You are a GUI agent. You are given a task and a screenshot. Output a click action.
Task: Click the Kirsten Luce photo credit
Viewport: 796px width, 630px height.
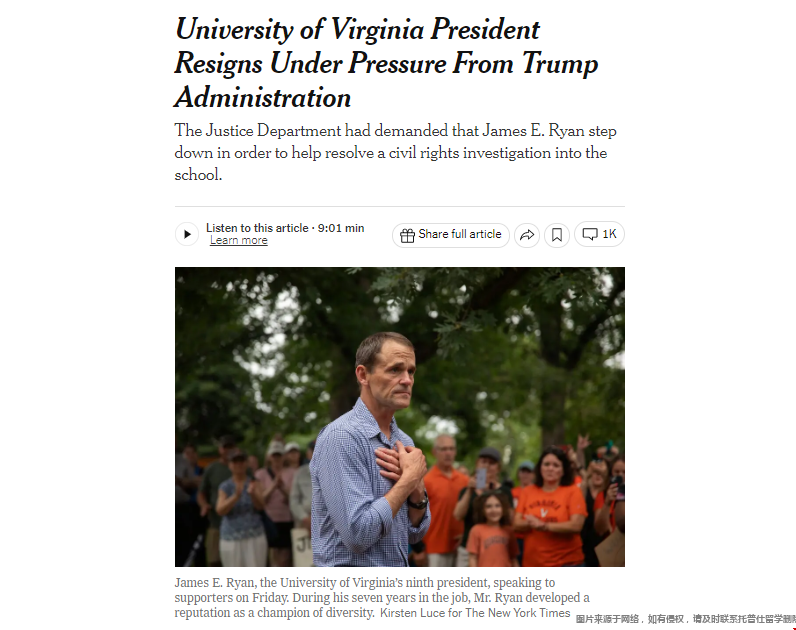pyautogui.click(x=475, y=613)
